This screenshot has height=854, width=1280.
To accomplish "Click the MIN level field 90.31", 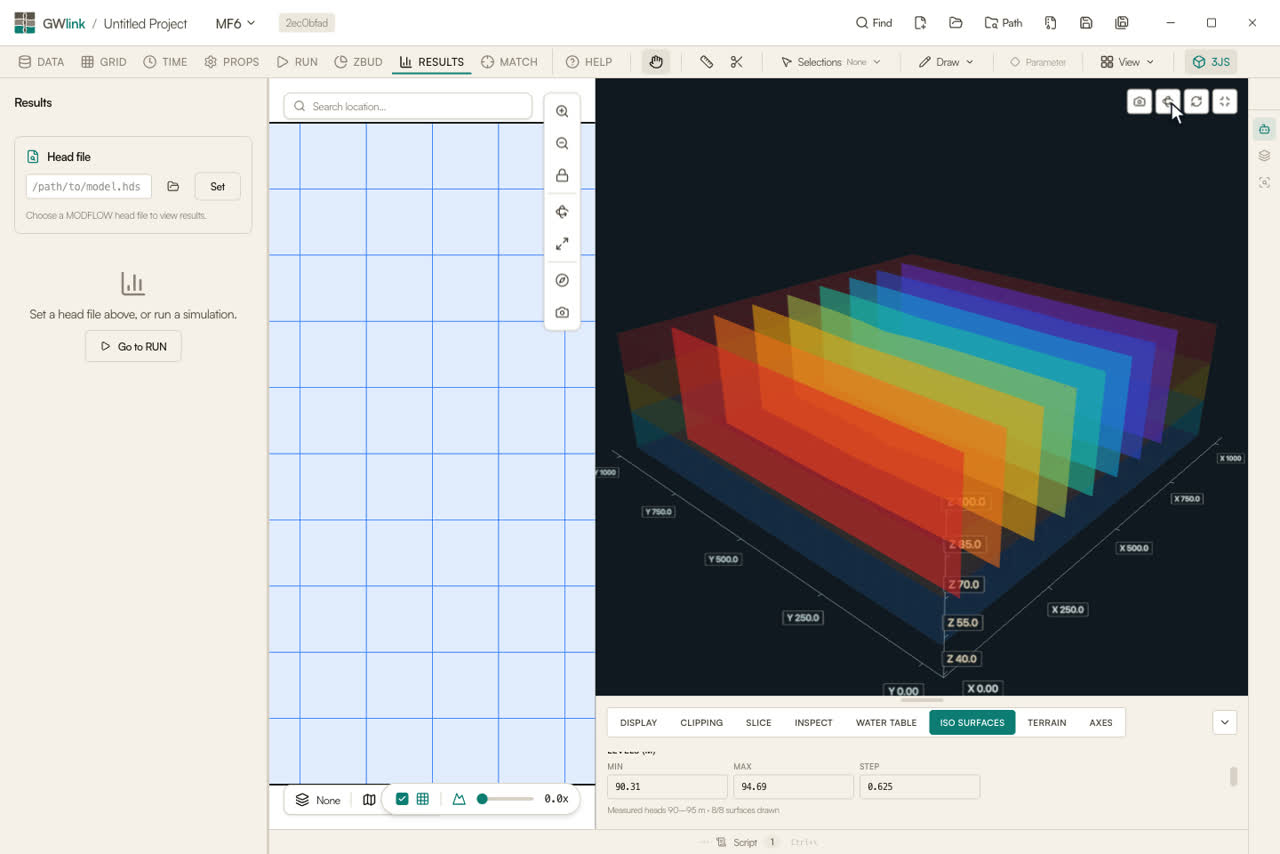I will tap(667, 786).
